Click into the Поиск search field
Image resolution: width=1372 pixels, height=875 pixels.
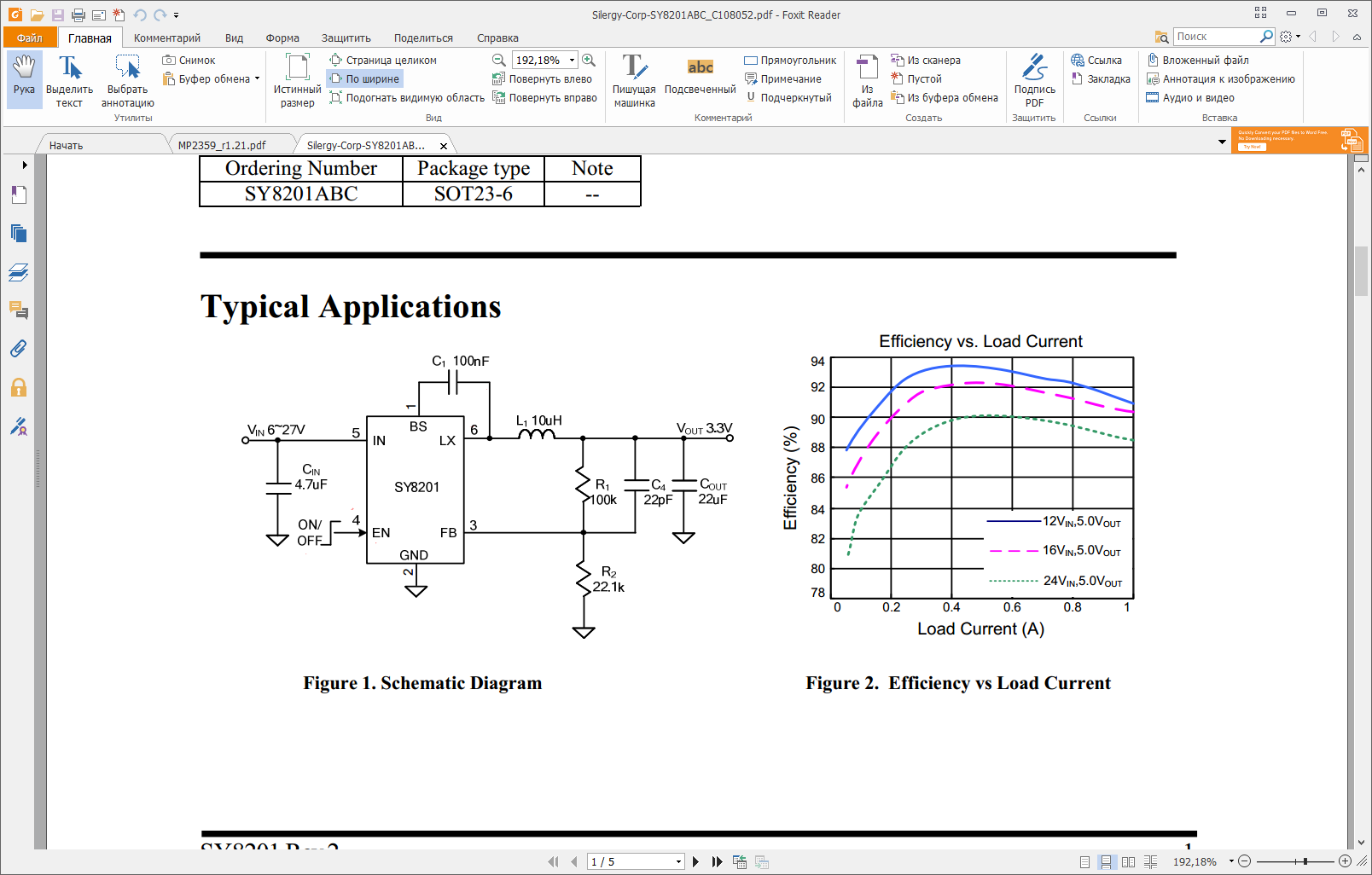click(x=1215, y=37)
